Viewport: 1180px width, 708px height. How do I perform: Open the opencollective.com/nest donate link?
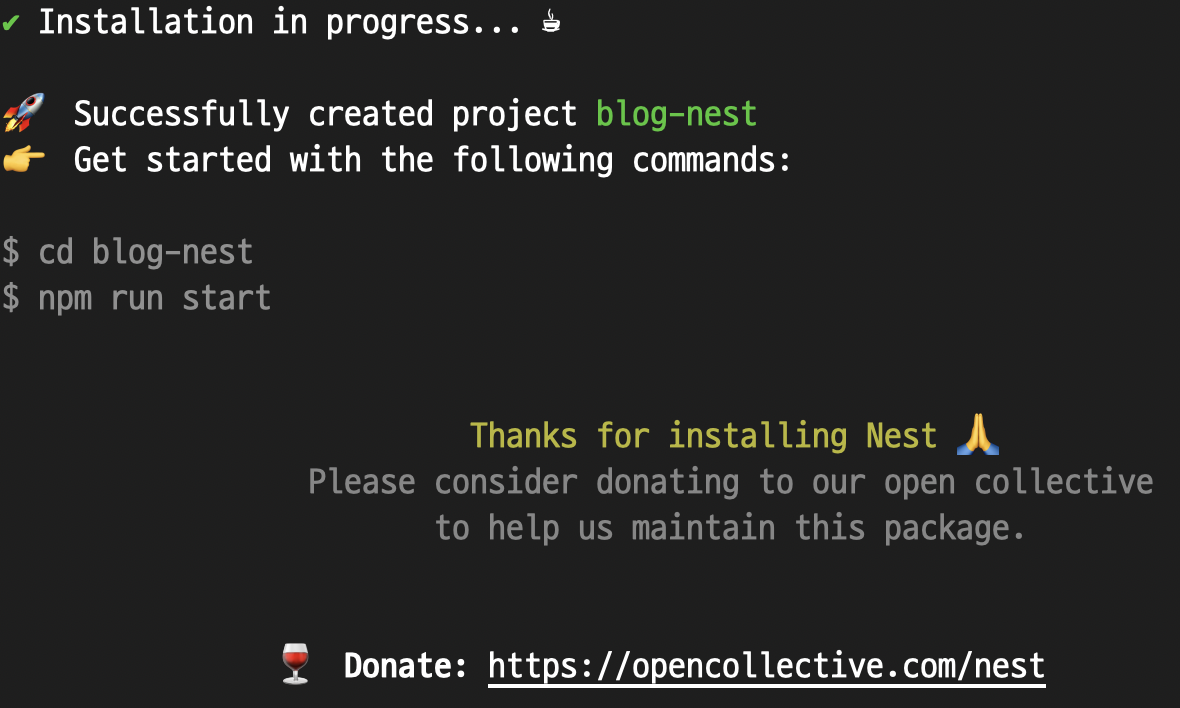coord(766,667)
